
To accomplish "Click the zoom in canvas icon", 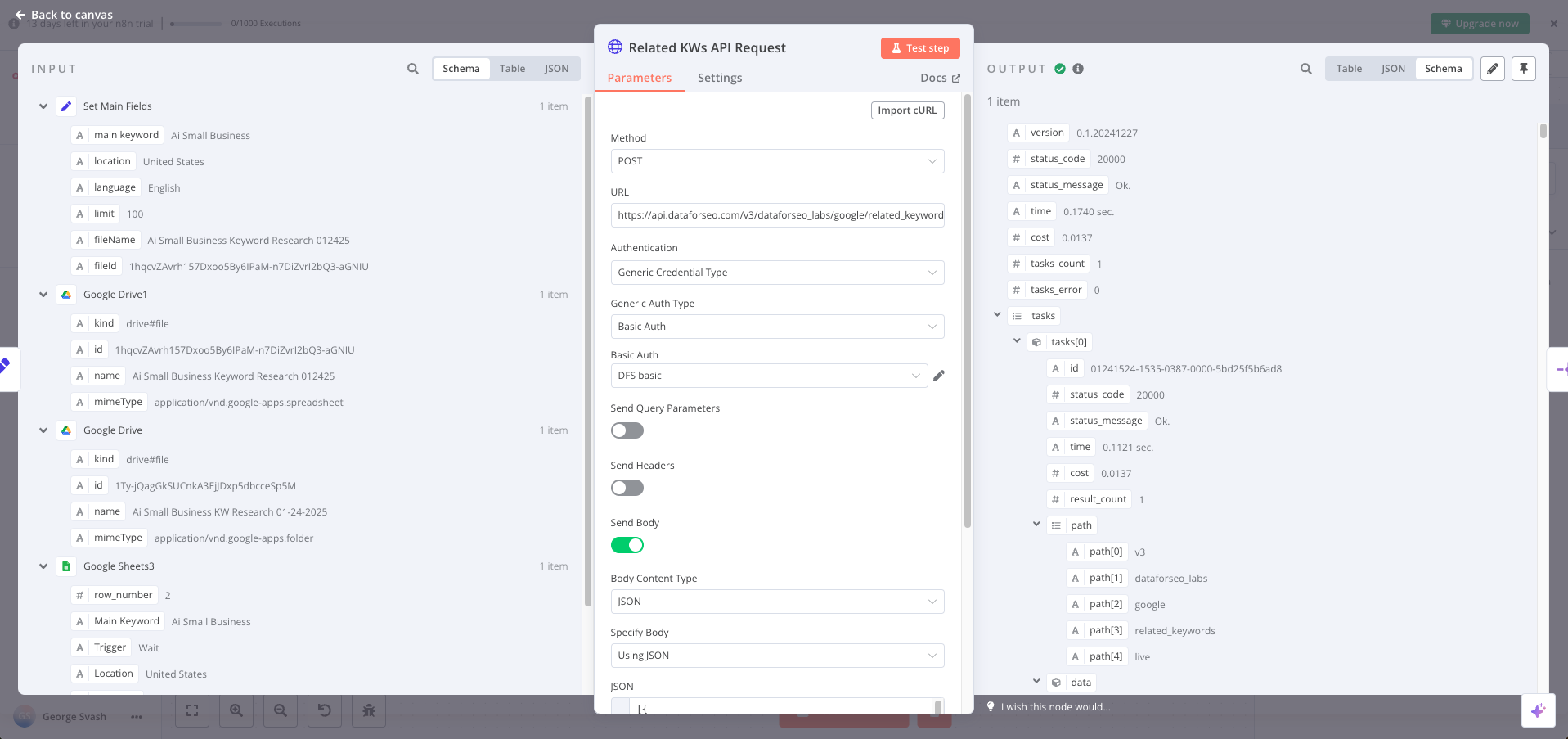I will (236, 710).
